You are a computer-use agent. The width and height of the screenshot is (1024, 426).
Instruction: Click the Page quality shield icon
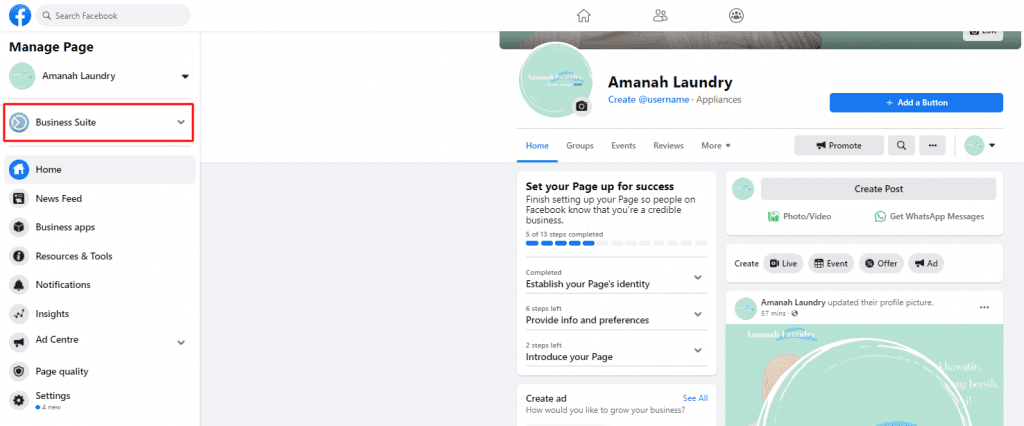tap(19, 371)
